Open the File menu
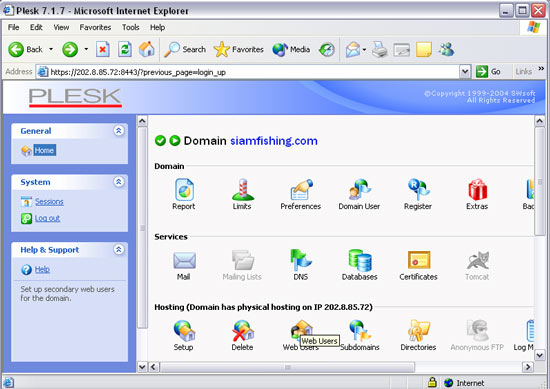 [x=14, y=27]
